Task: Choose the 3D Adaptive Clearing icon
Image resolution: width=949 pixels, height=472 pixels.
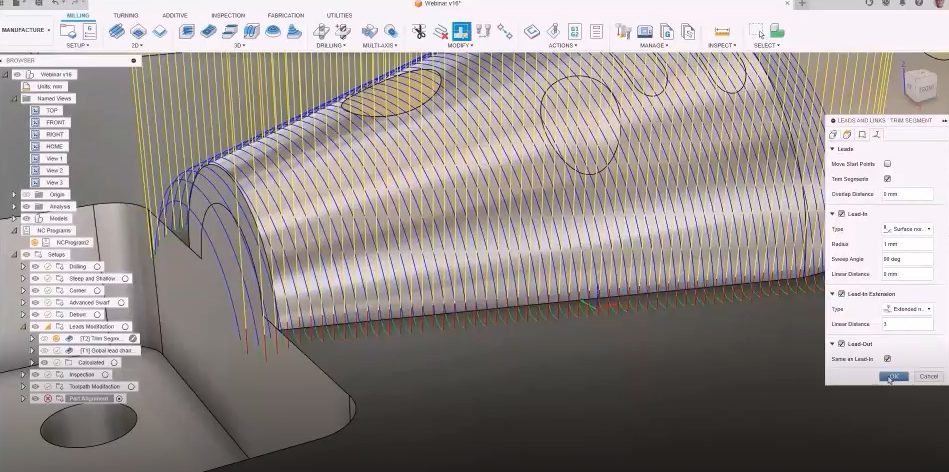Action: click(187, 31)
